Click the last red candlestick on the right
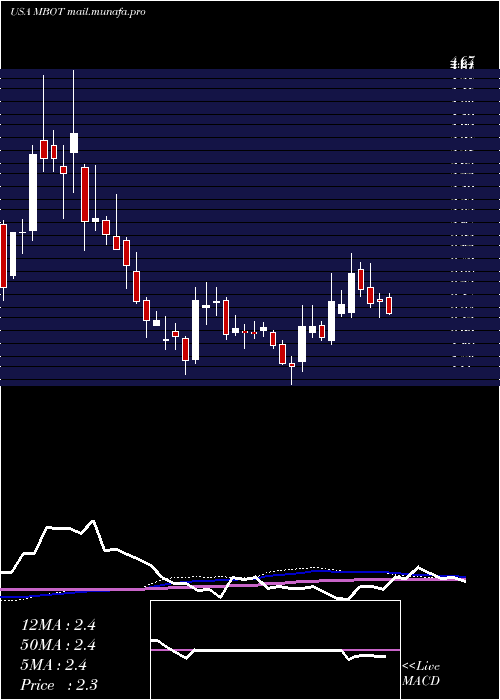The width and height of the screenshot is (500, 700). [389, 305]
